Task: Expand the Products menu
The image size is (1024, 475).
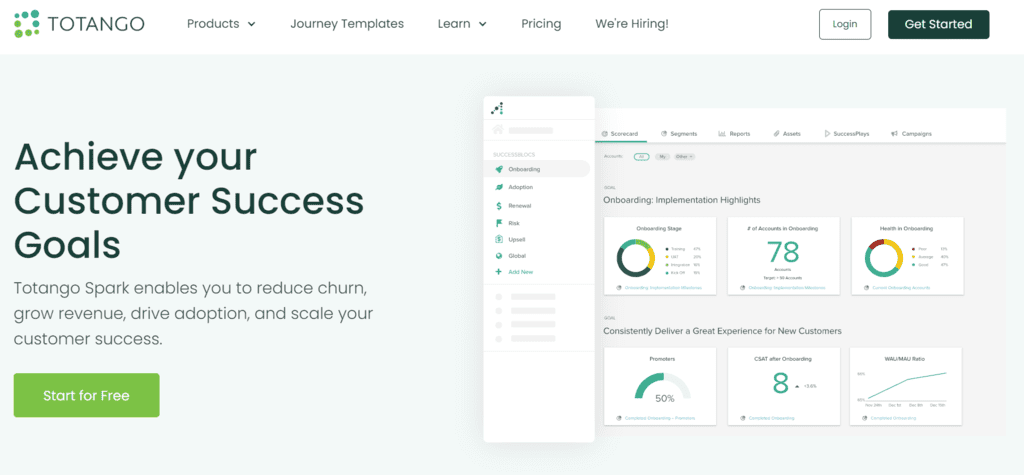Action: pos(221,24)
